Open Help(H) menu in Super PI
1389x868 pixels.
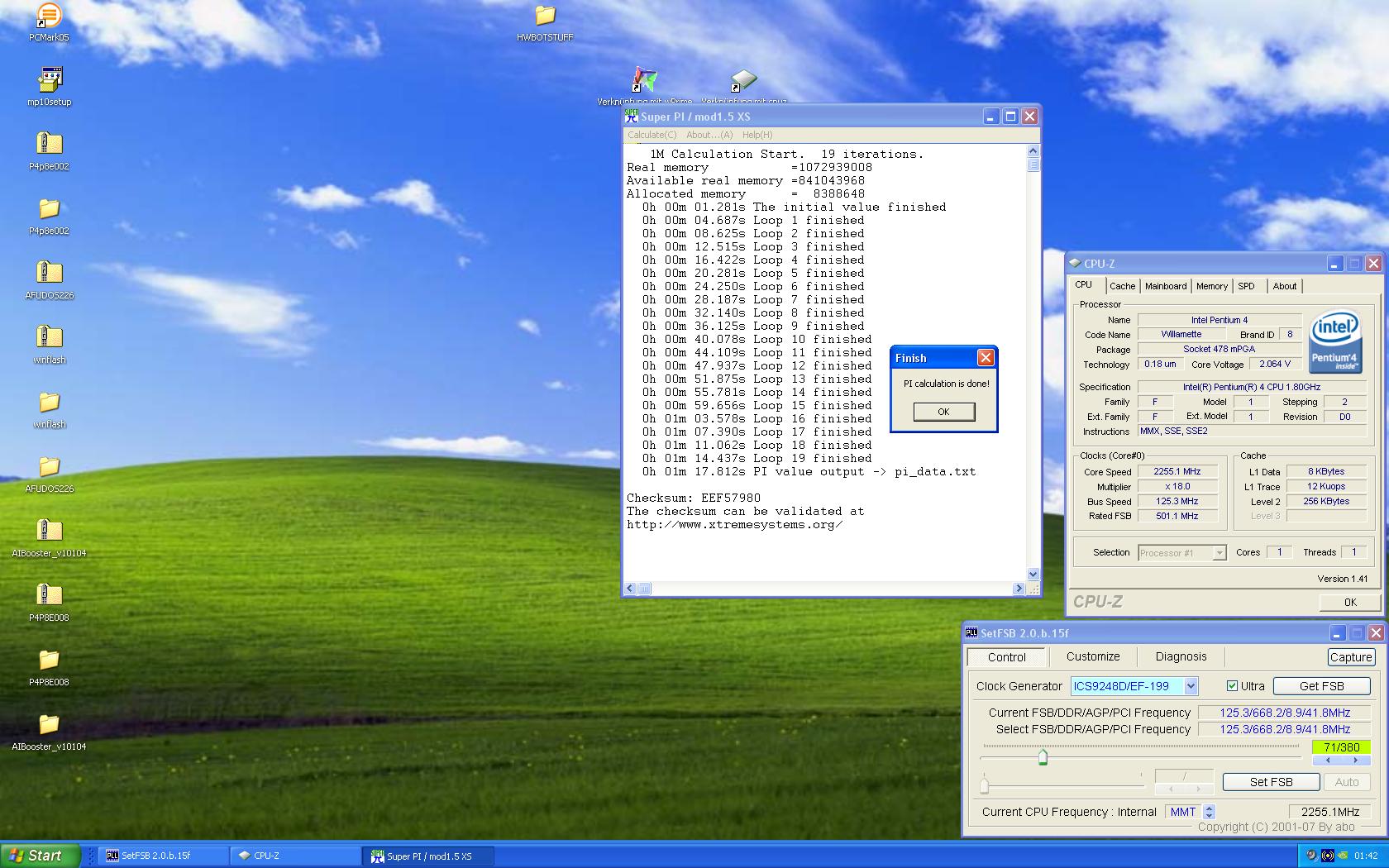(x=757, y=135)
